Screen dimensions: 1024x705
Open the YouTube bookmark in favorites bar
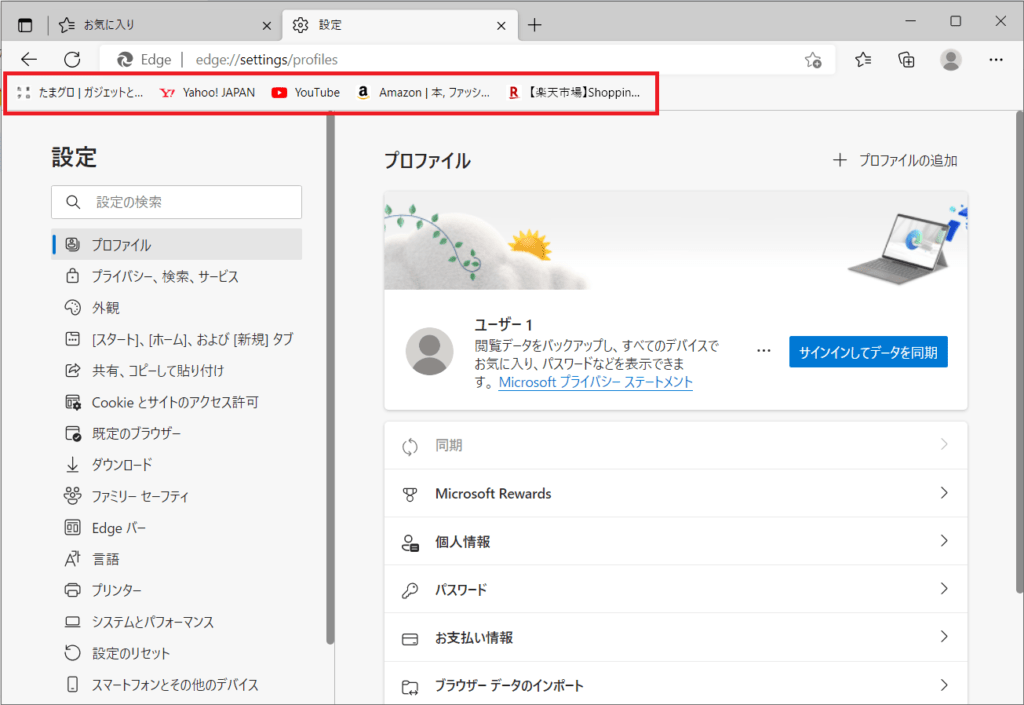[306, 92]
